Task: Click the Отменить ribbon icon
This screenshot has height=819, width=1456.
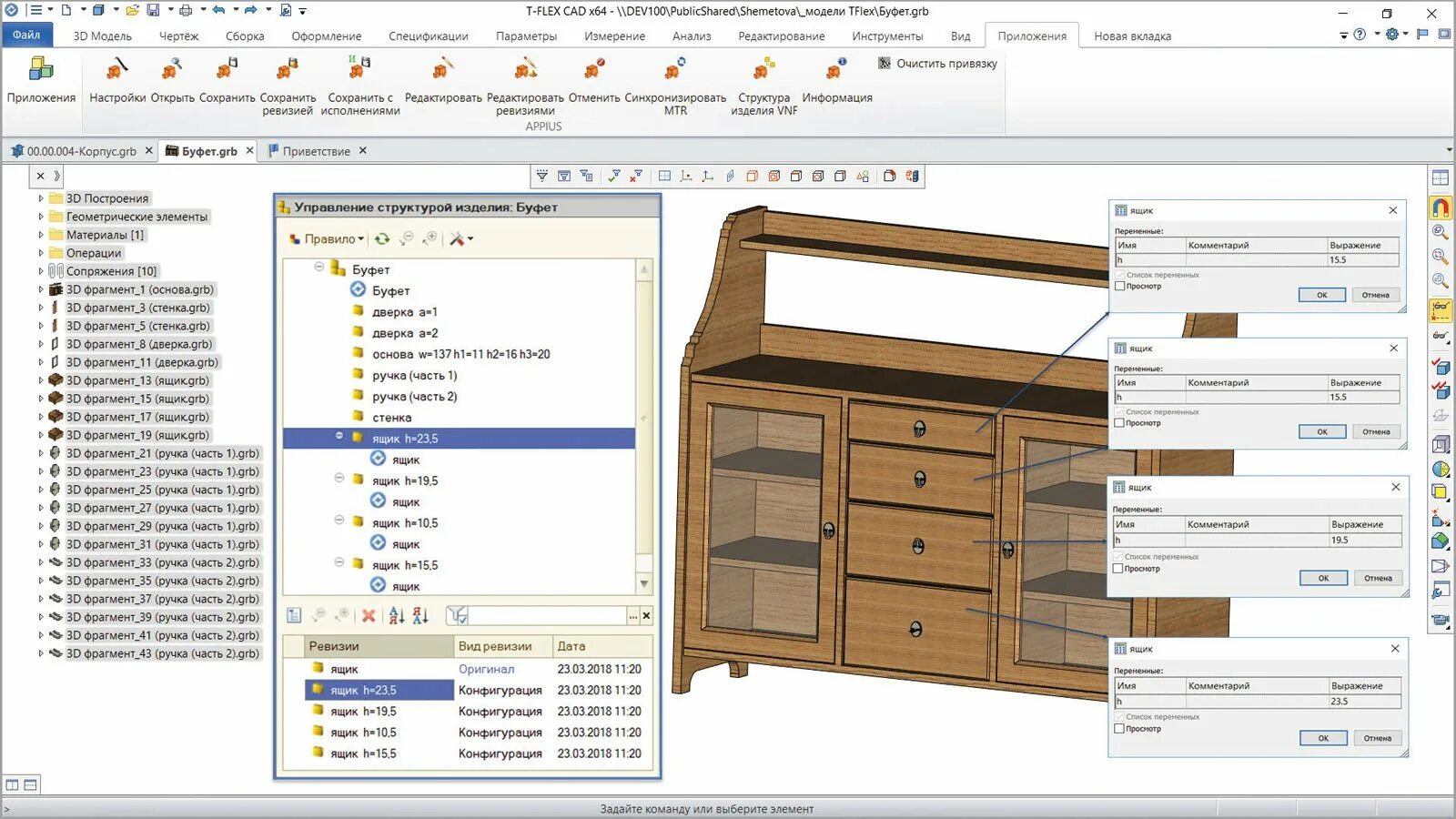Action: [x=593, y=70]
